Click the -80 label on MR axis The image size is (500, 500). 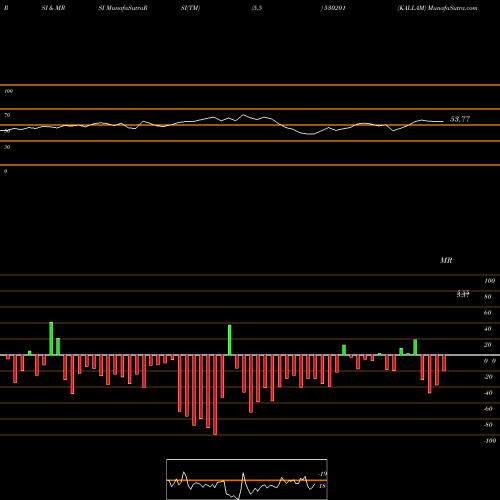pyautogui.click(x=488, y=425)
